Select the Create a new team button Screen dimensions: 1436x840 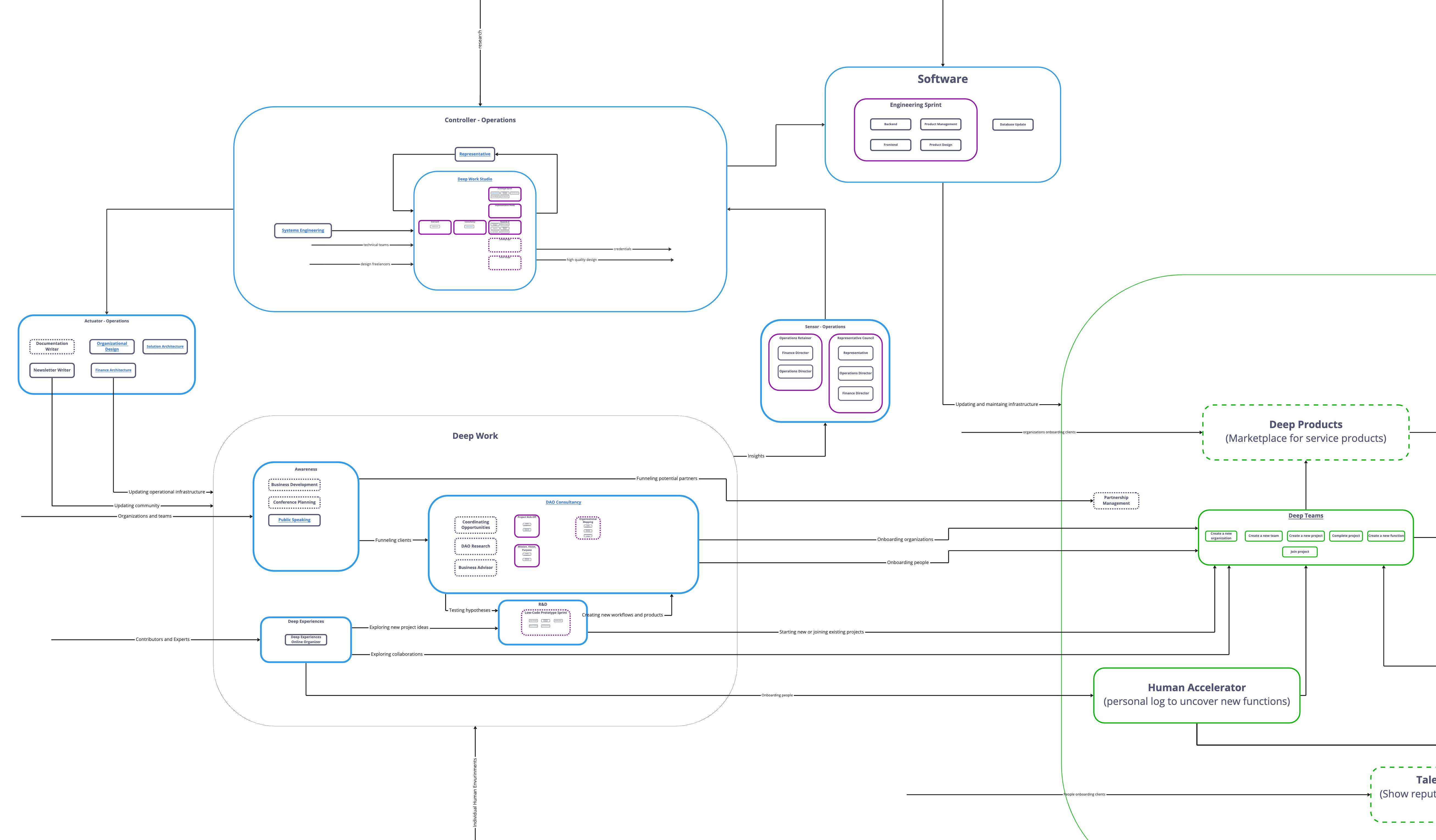pos(1263,536)
